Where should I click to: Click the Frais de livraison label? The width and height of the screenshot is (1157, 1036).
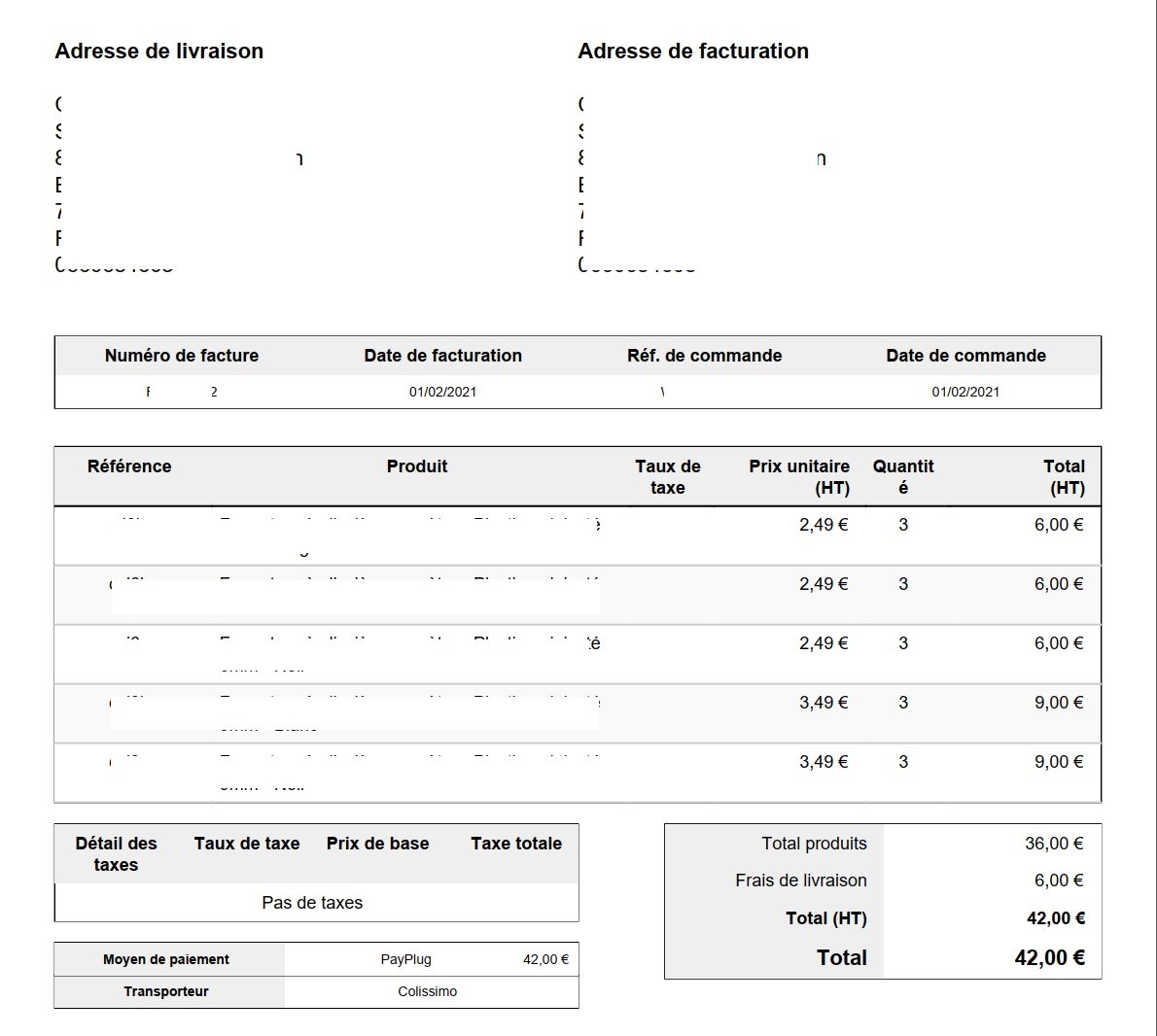800,881
